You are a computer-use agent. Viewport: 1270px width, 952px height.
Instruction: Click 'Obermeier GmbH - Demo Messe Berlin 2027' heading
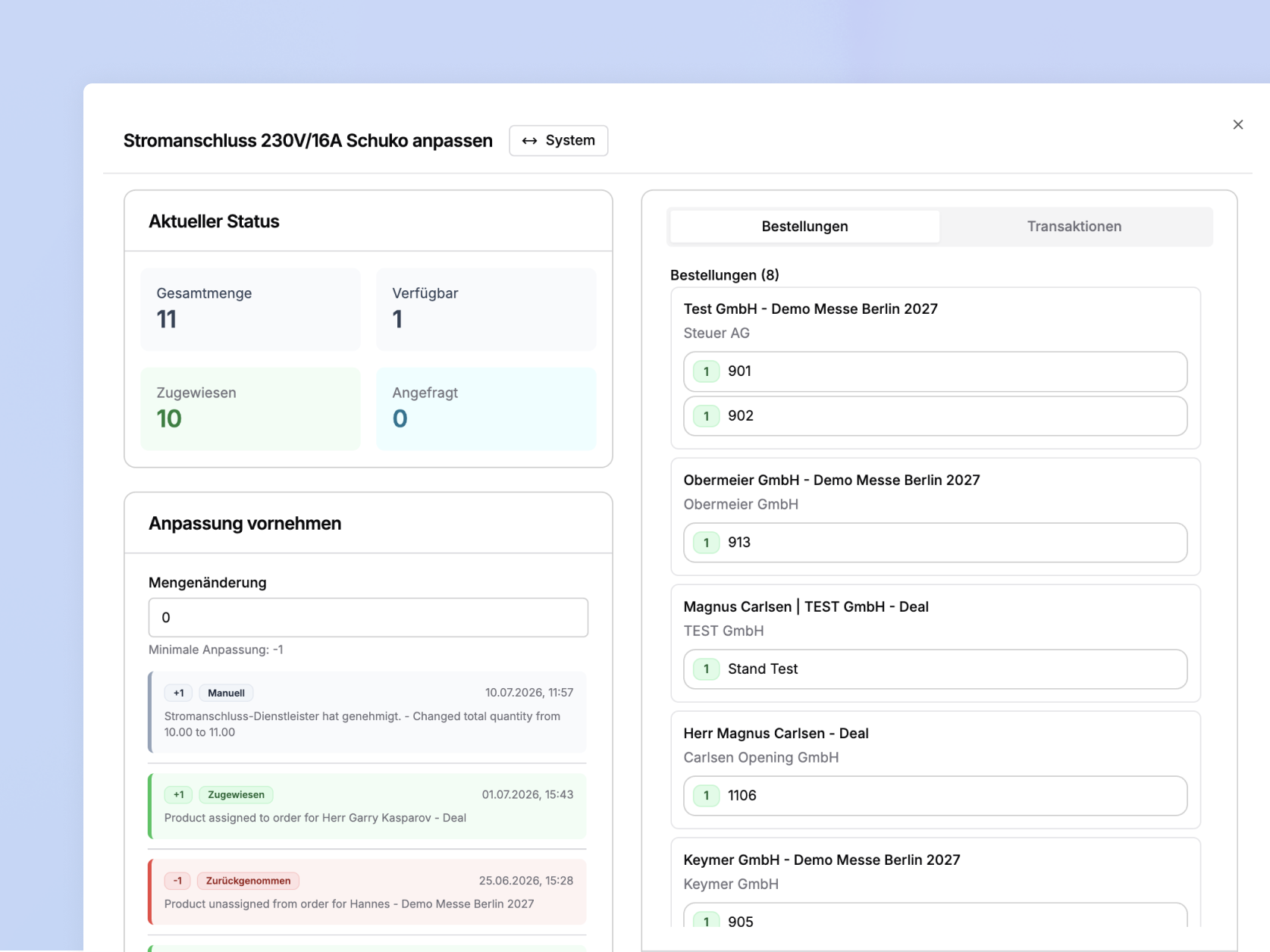click(x=832, y=481)
